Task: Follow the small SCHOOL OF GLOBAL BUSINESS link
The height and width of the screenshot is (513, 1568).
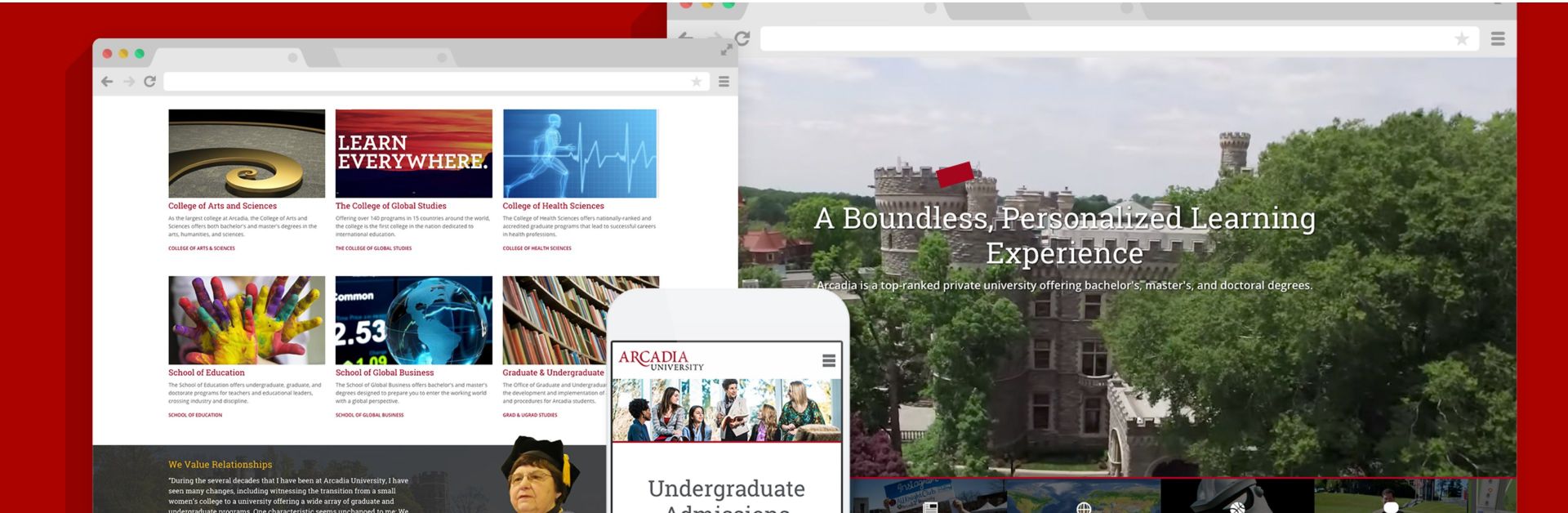Action: point(369,415)
